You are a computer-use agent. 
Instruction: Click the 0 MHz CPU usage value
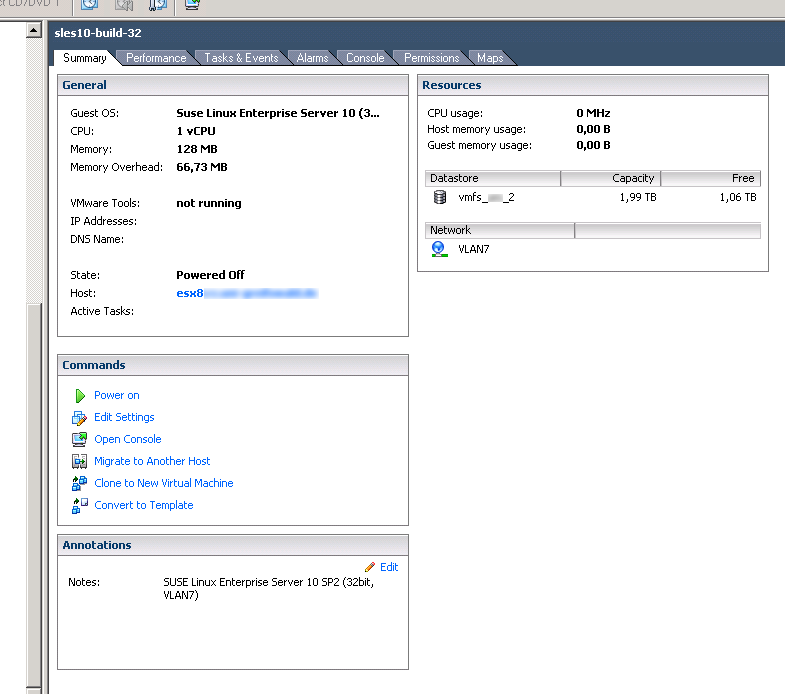pos(593,113)
